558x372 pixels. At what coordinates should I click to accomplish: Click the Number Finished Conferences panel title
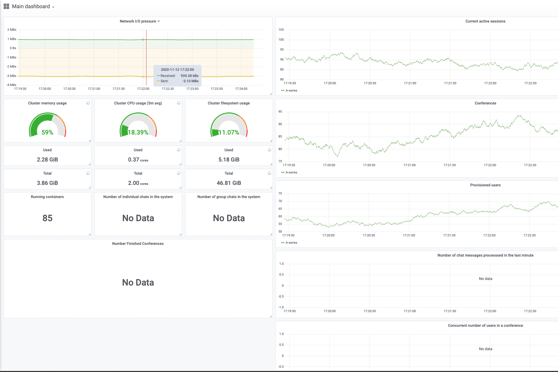[x=138, y=243]
